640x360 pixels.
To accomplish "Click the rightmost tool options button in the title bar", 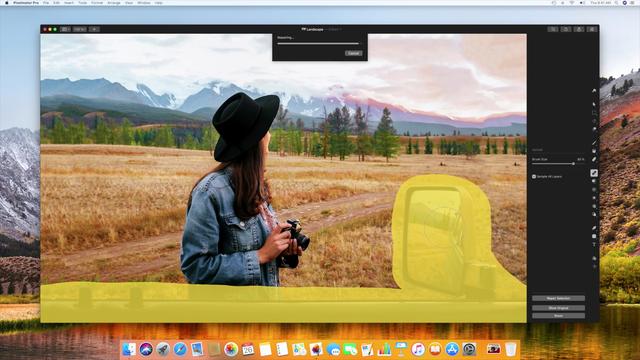I will point(592,29).
